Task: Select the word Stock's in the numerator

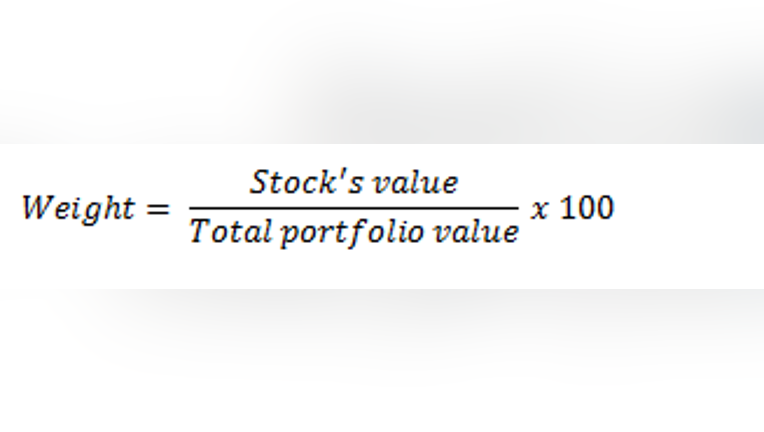Action: click(306, 183)
